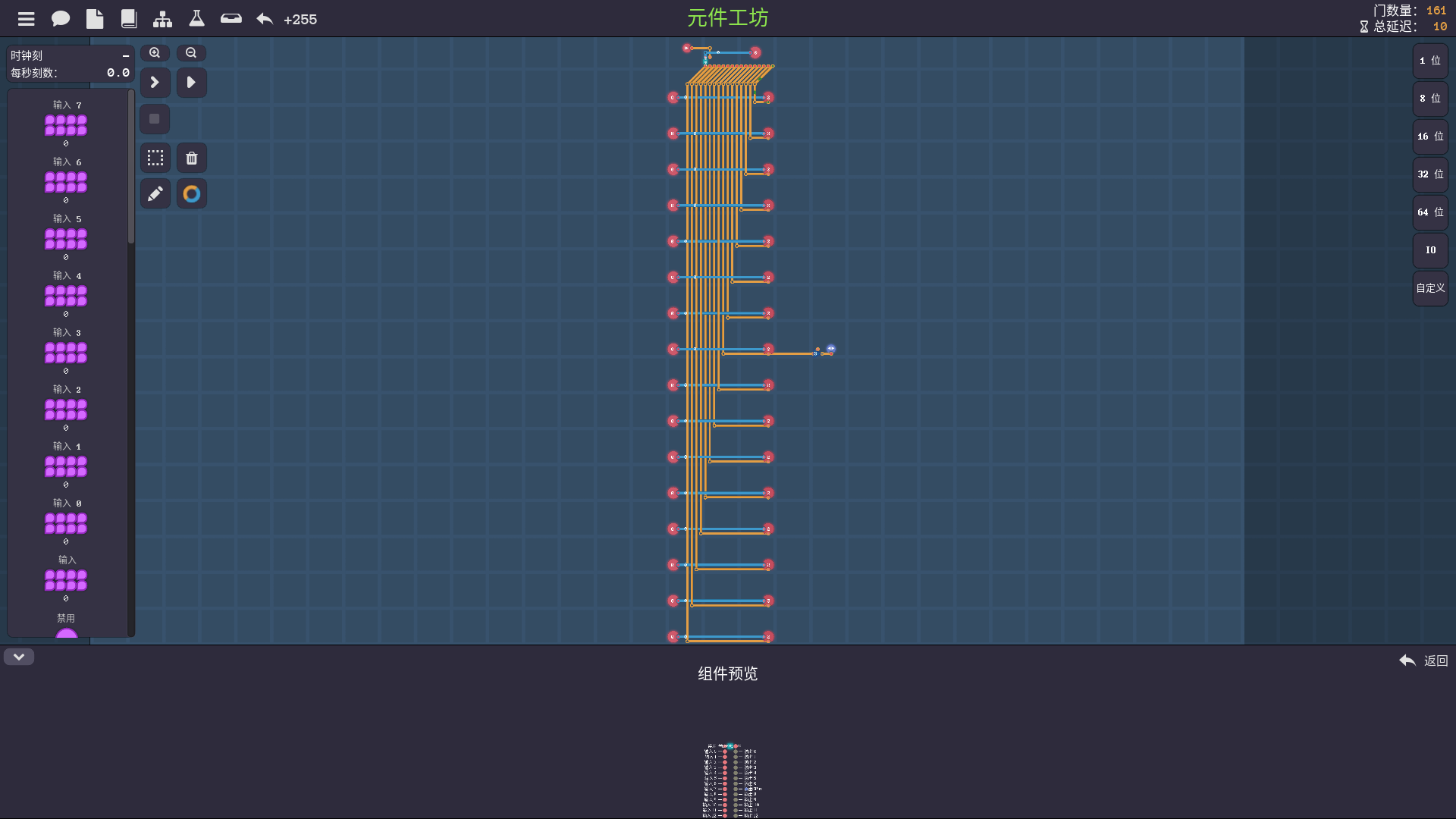Select the 8 位 component category
Screen dimensions: 1456x819
(x=1430, y=99)
